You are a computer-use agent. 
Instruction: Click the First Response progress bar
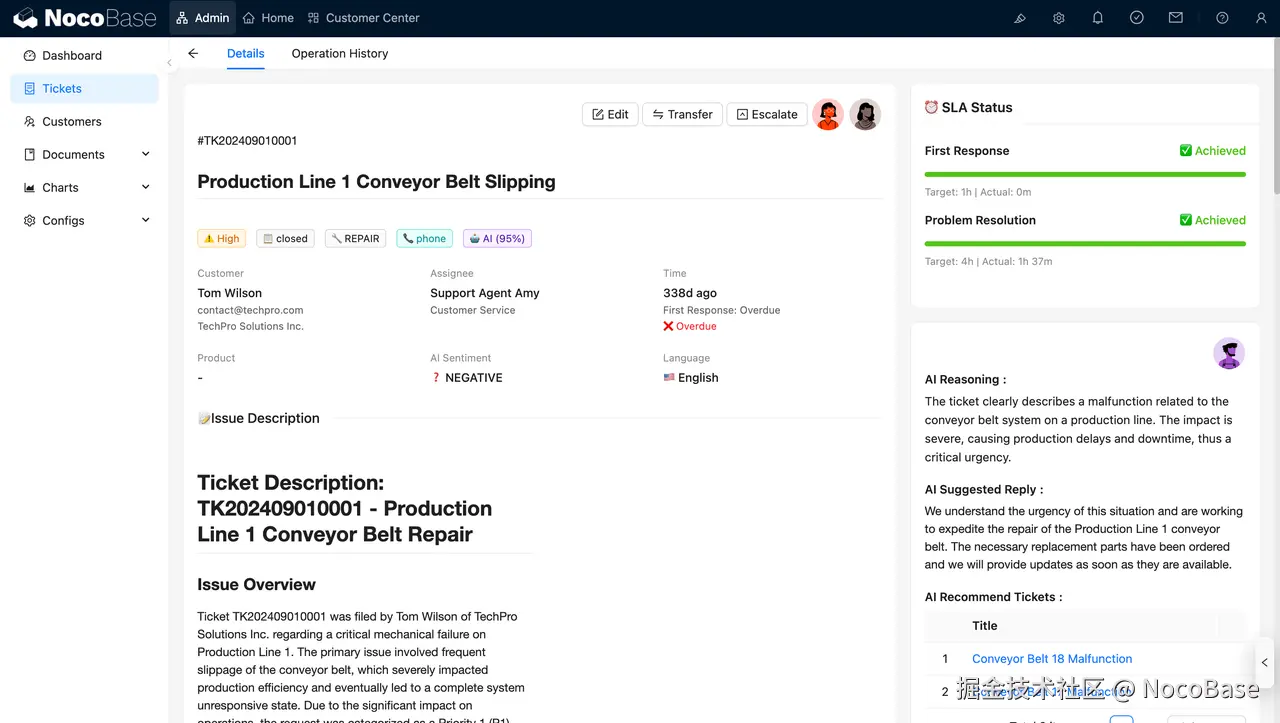point(1085,174)
